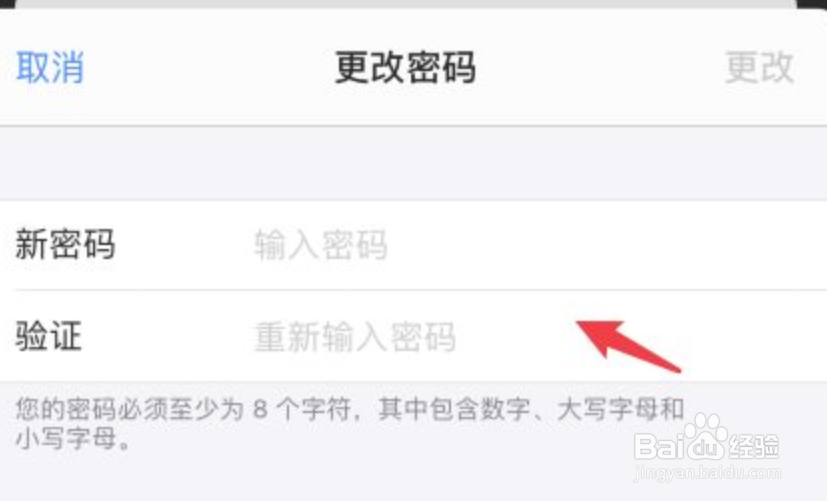Tap the grayed-out 更改 button at top right
Image resolution: width=827 pixels, height=501 pixels.
click(759, 67)
